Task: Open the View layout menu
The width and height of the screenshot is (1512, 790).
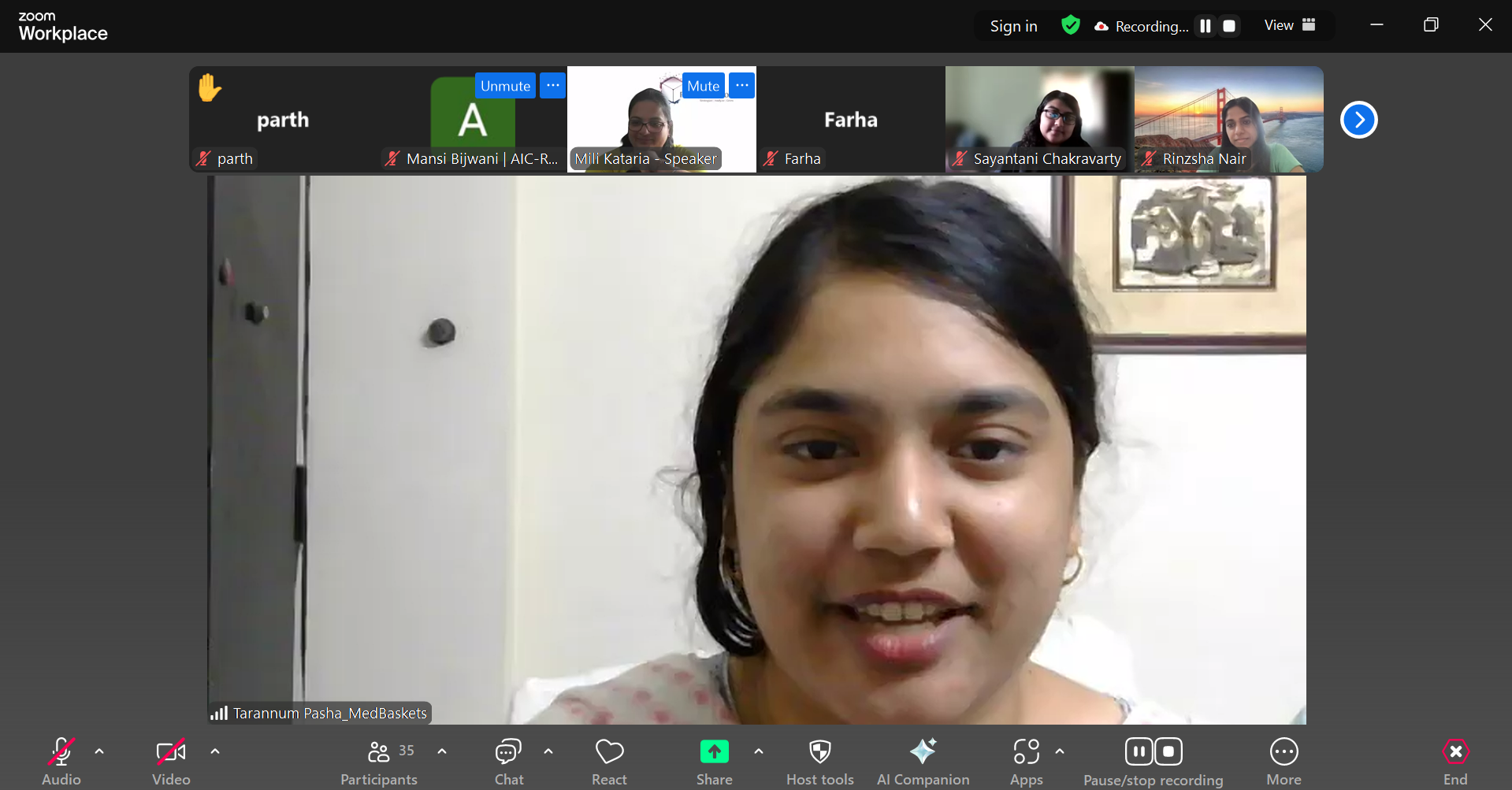Action: pos(1289,25)
